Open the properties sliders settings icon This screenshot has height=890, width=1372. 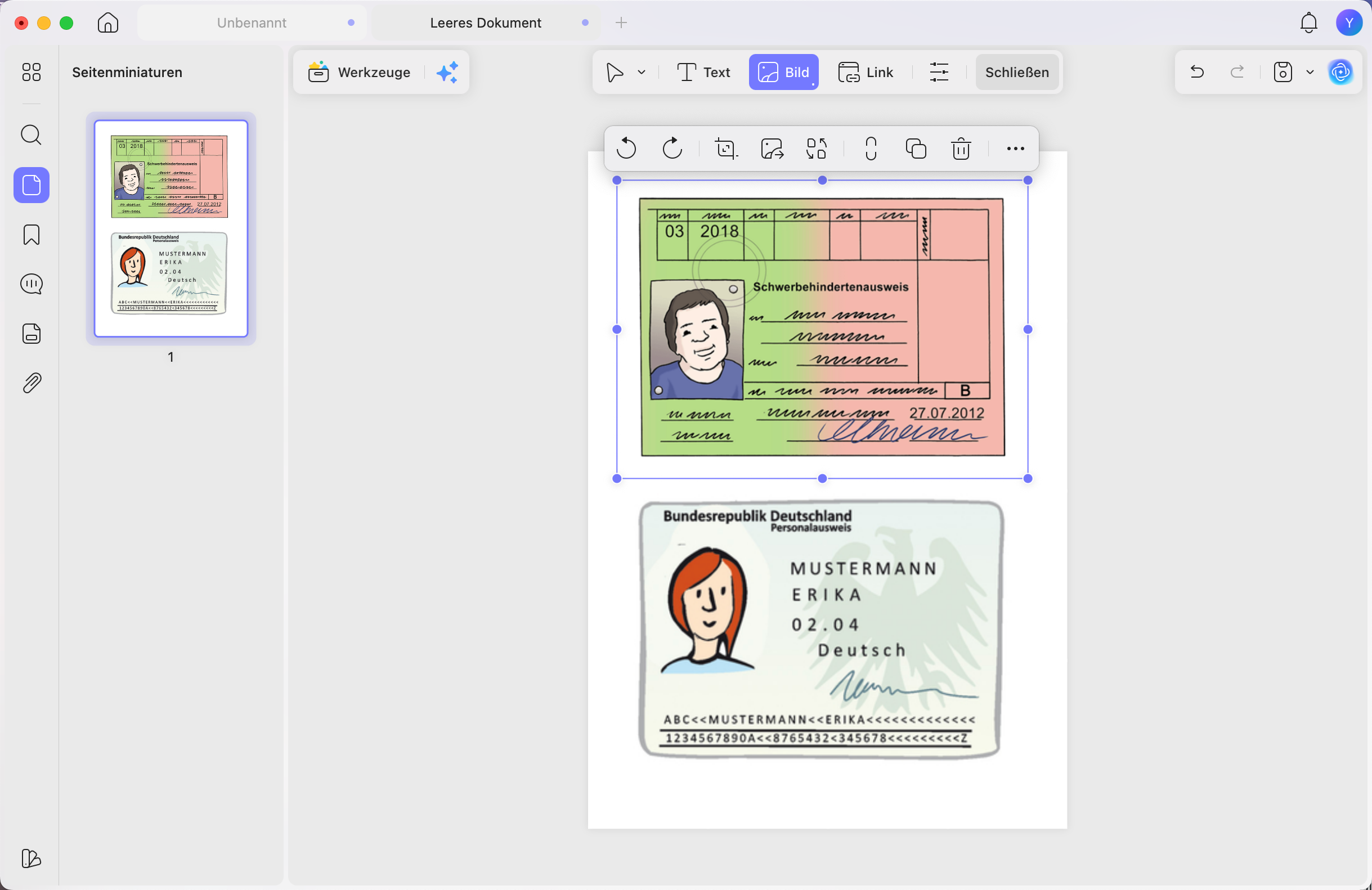click(939, 73)
